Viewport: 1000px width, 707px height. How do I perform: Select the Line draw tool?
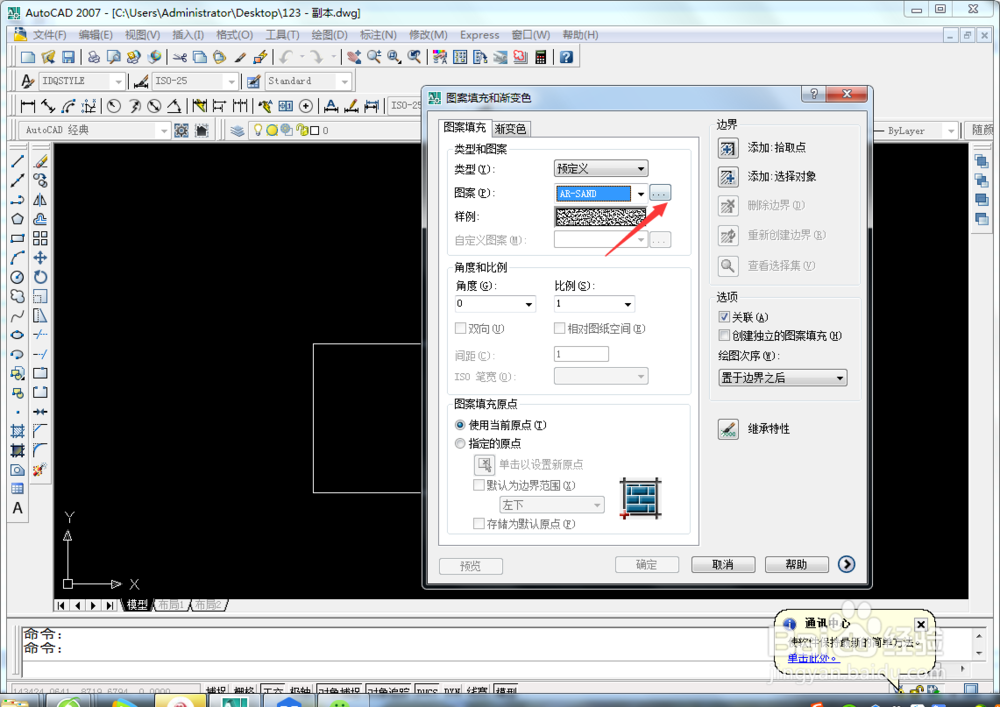pyautogui.click(x=17, y=161)
